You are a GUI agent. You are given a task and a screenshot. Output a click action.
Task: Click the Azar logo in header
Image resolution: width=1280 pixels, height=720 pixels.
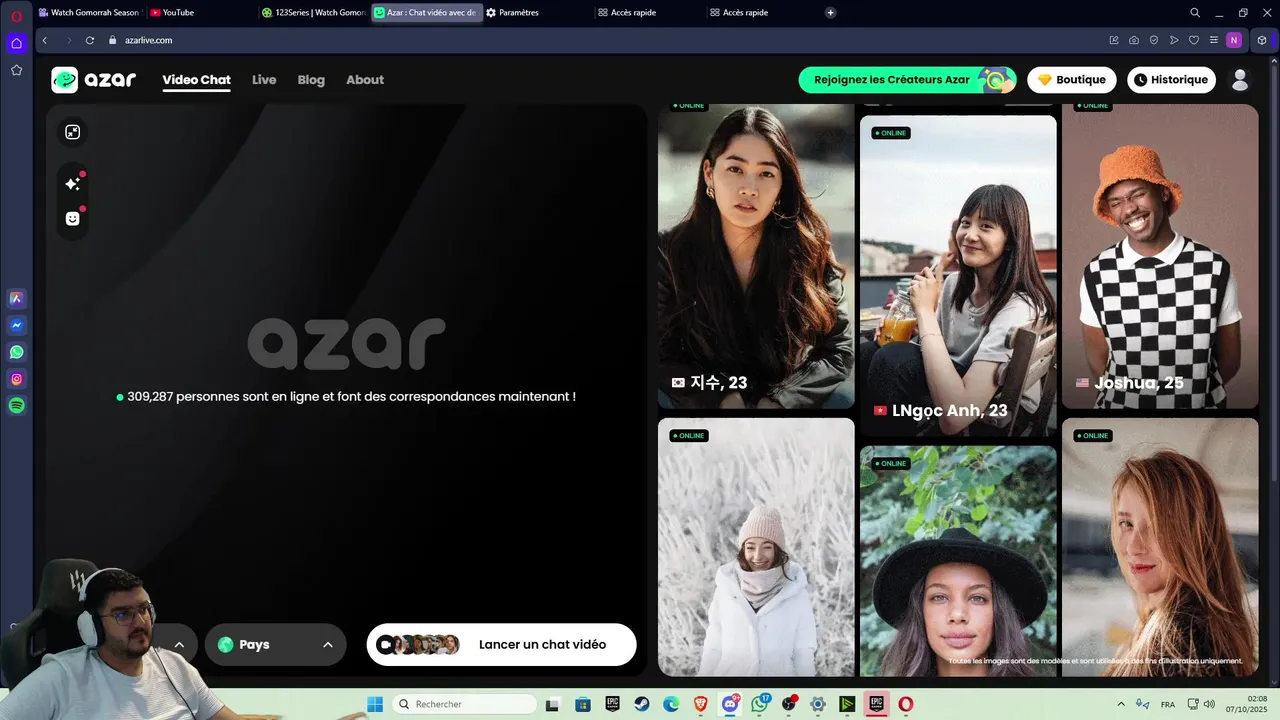pos(94,80)
